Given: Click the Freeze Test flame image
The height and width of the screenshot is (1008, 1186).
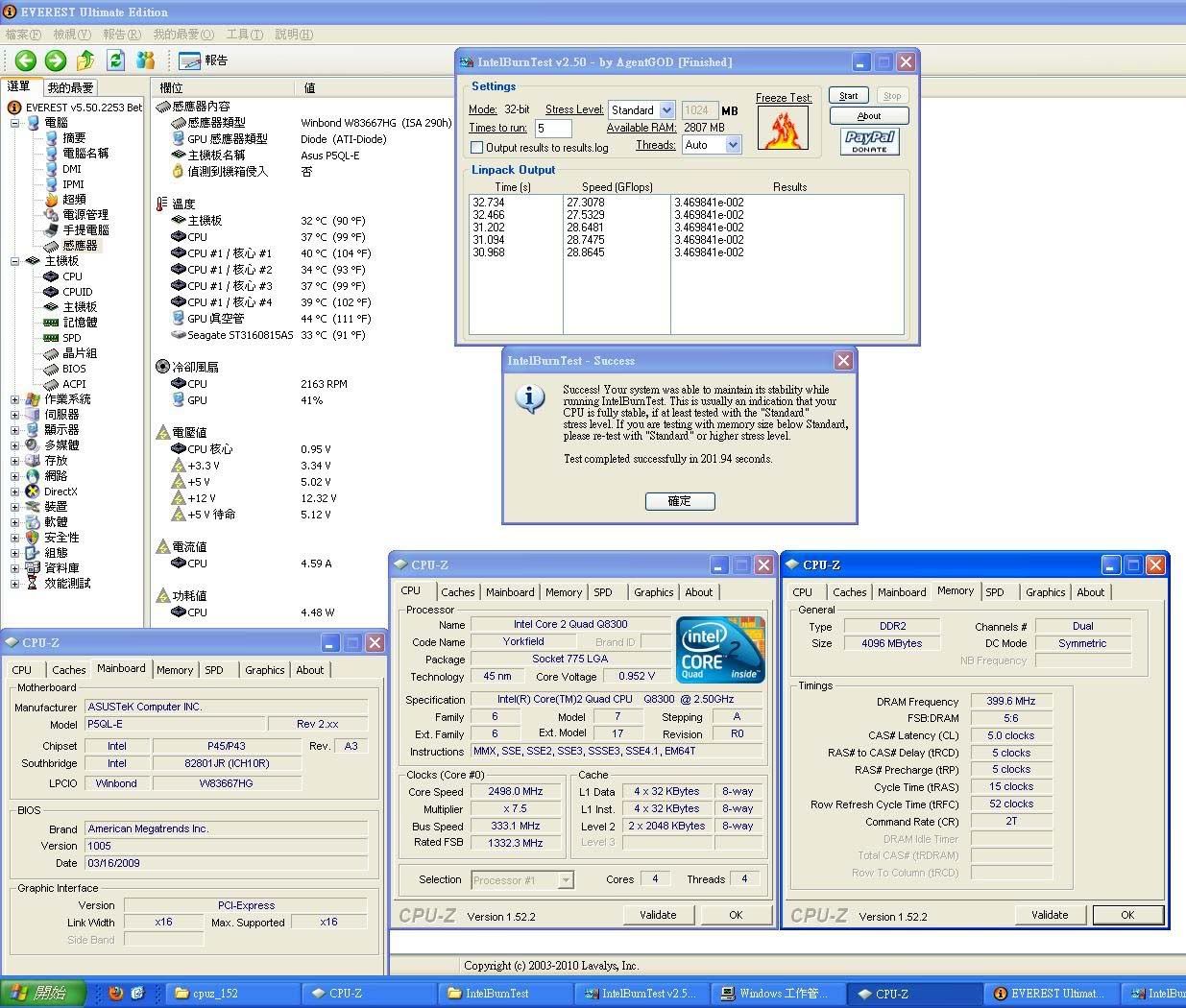Looking at the screenshot, I should (783, 128).
